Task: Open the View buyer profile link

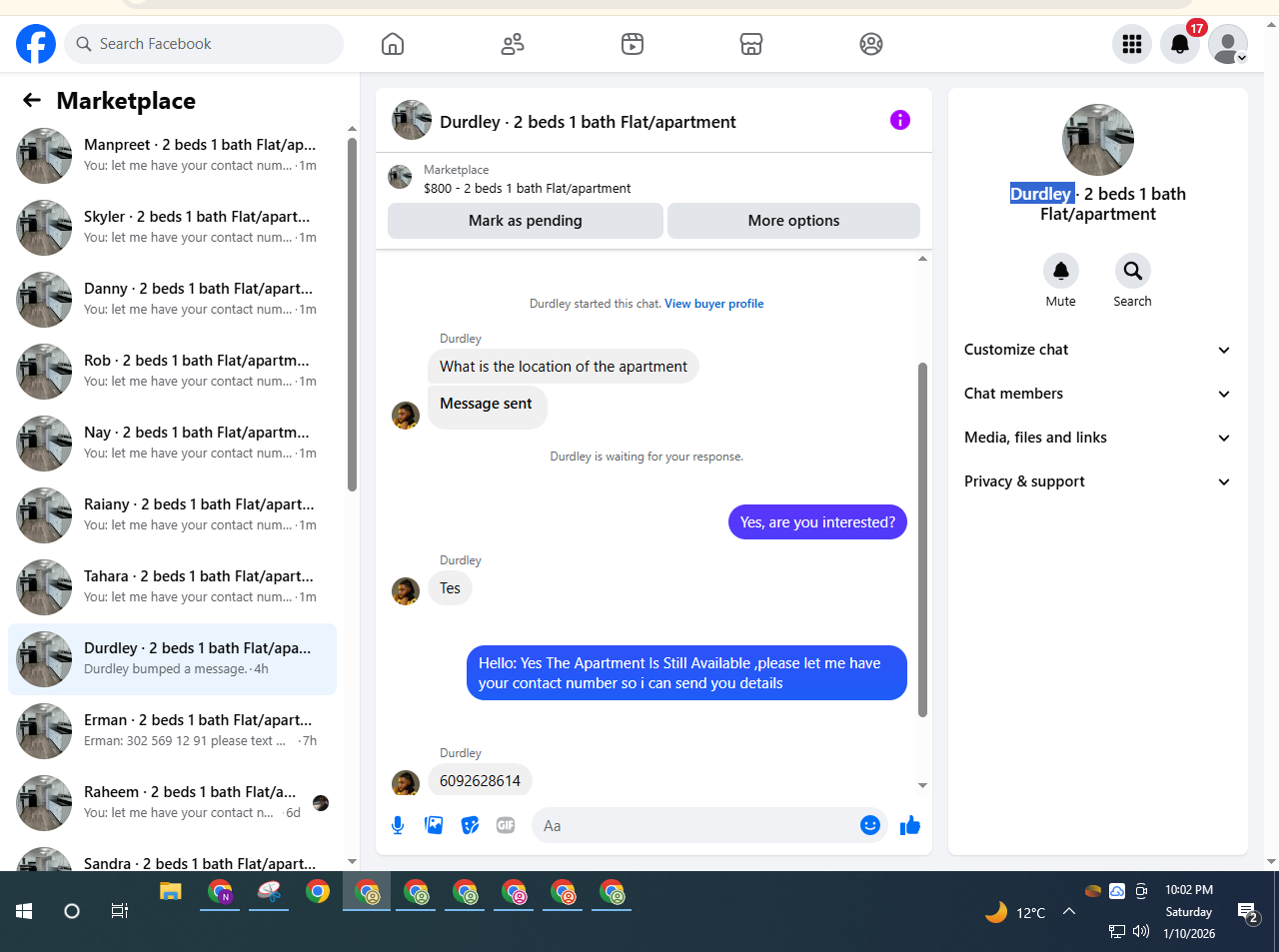Action: point(714,304)
